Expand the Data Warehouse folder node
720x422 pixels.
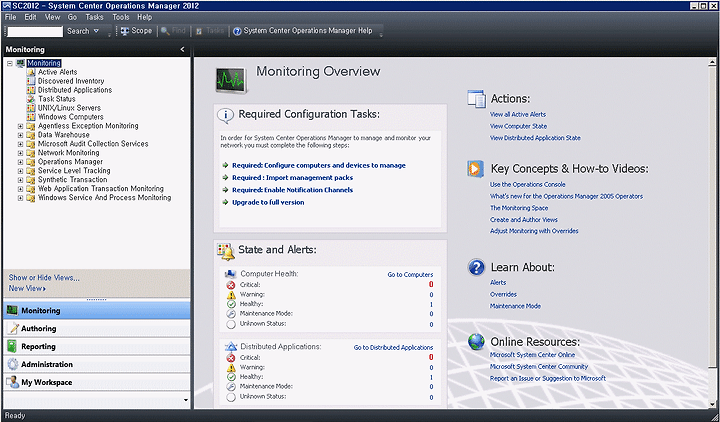point(20,135)
